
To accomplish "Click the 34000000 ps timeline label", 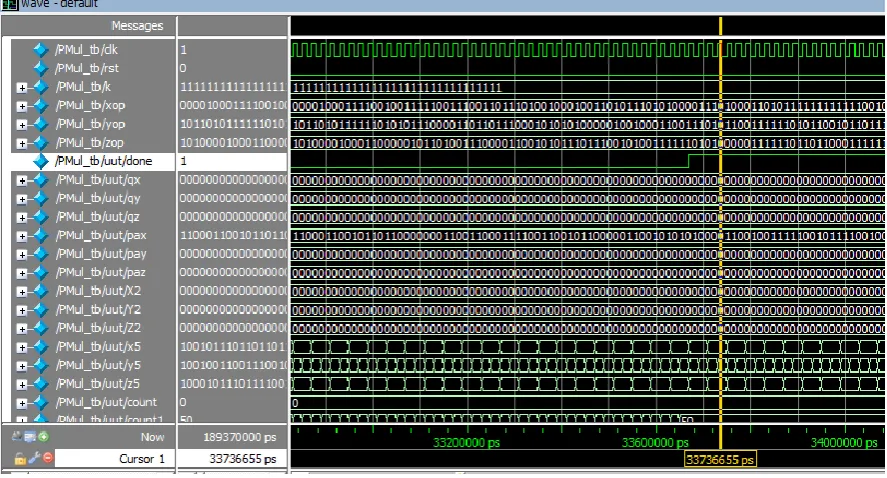I will coord(844,442).
